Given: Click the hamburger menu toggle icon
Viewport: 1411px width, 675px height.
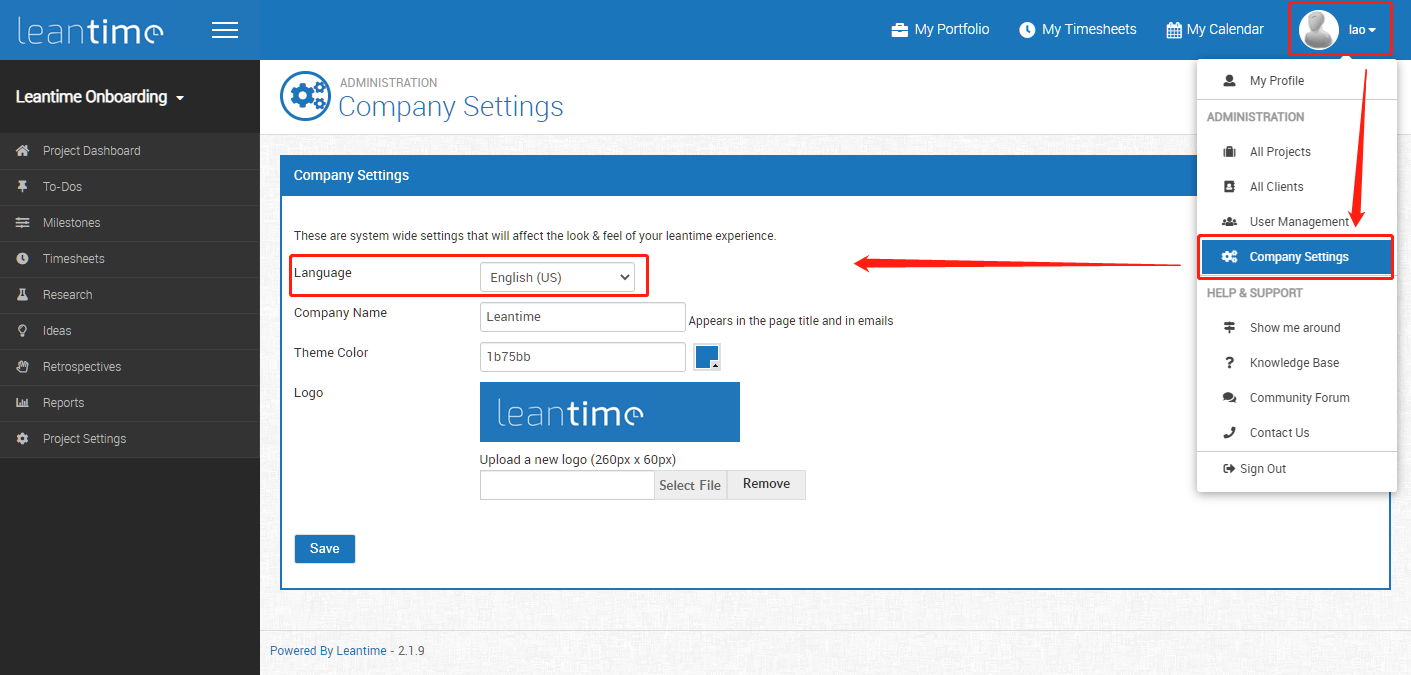Looking at the screenshot, I should [225, 30].
